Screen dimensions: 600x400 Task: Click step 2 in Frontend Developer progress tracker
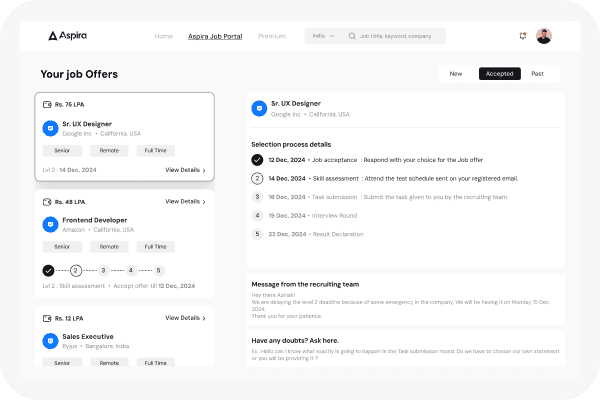click(76, 271)
